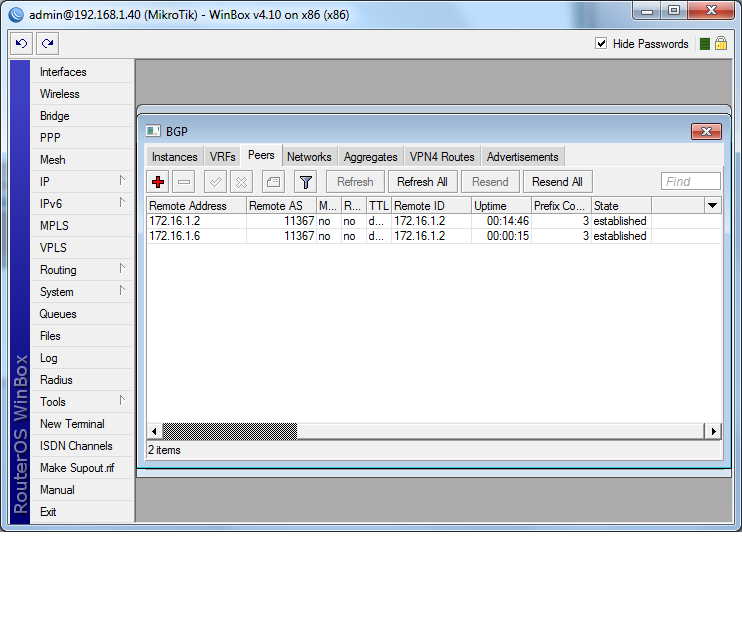Sort by Uptime column header
Image resolution: width=742 pixels, height=644 pixels.
click(501, 205)
